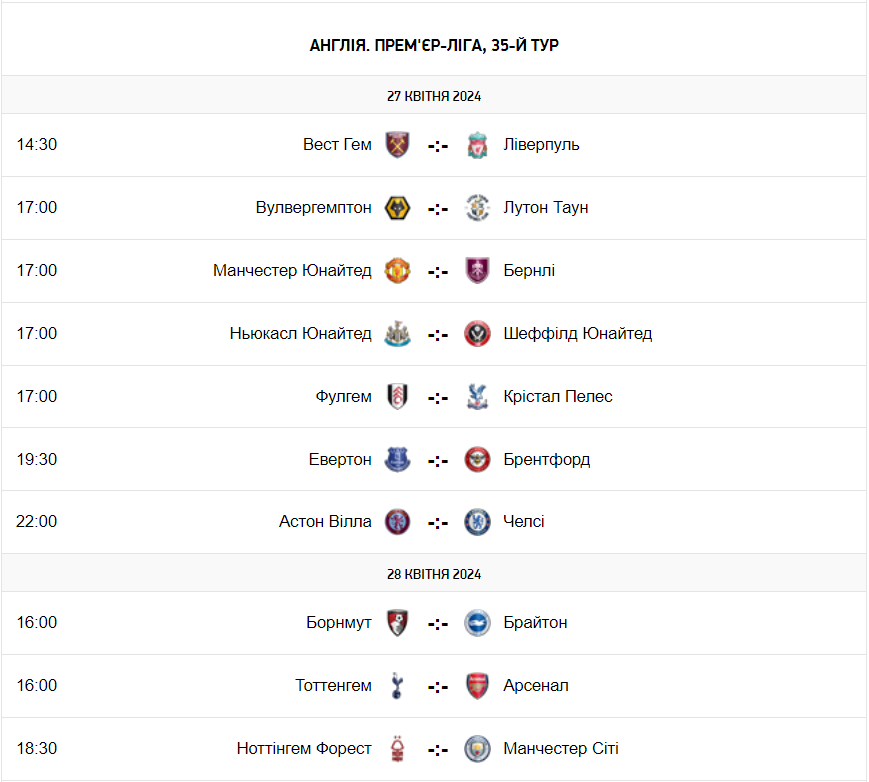Image resolution: width=869 pixels, height=782 pixels.
Task: Click the Chelsea lion crest
Action: coord(477,522)
